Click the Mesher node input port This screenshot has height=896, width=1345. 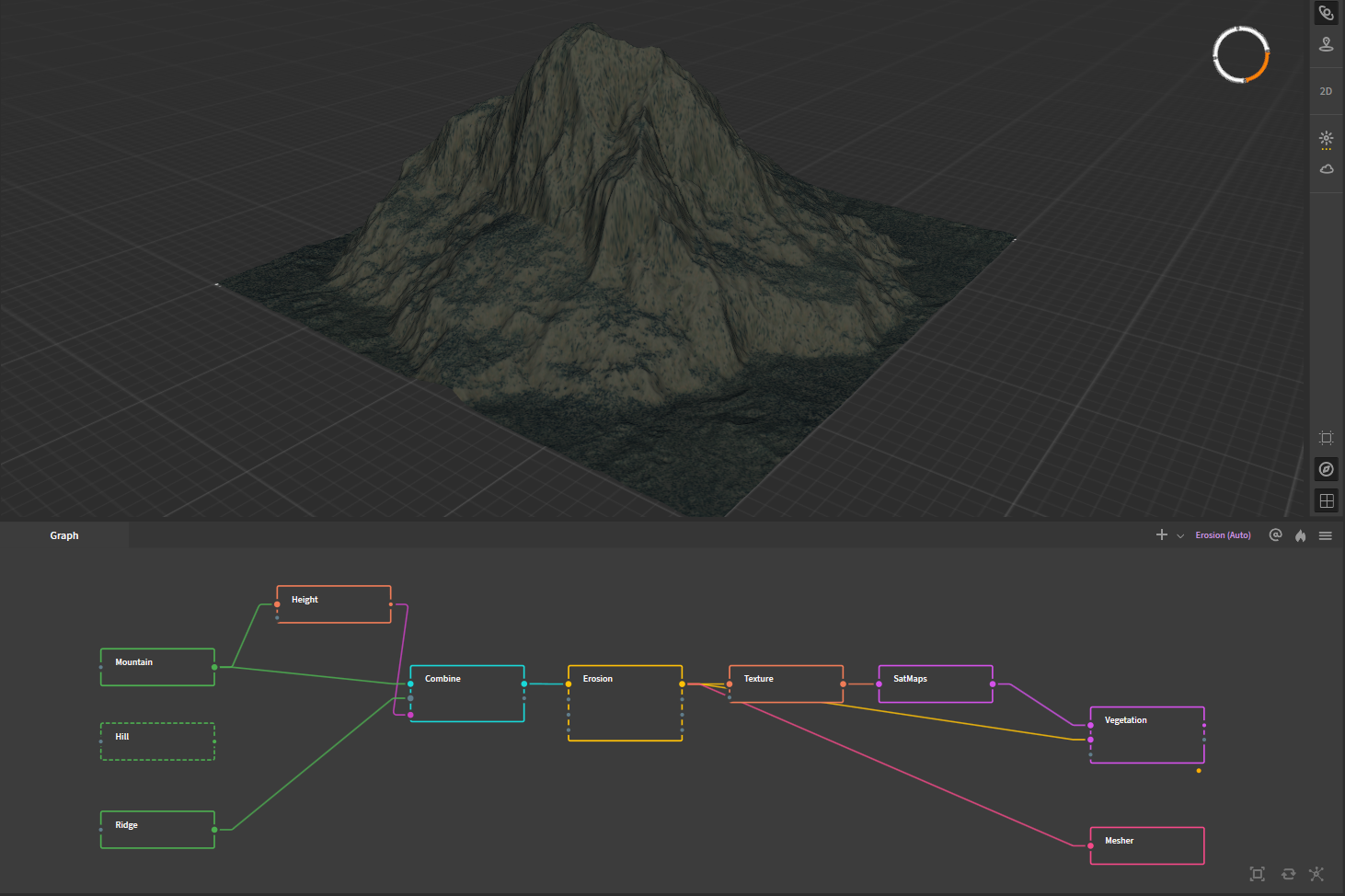pos(1090,845)
